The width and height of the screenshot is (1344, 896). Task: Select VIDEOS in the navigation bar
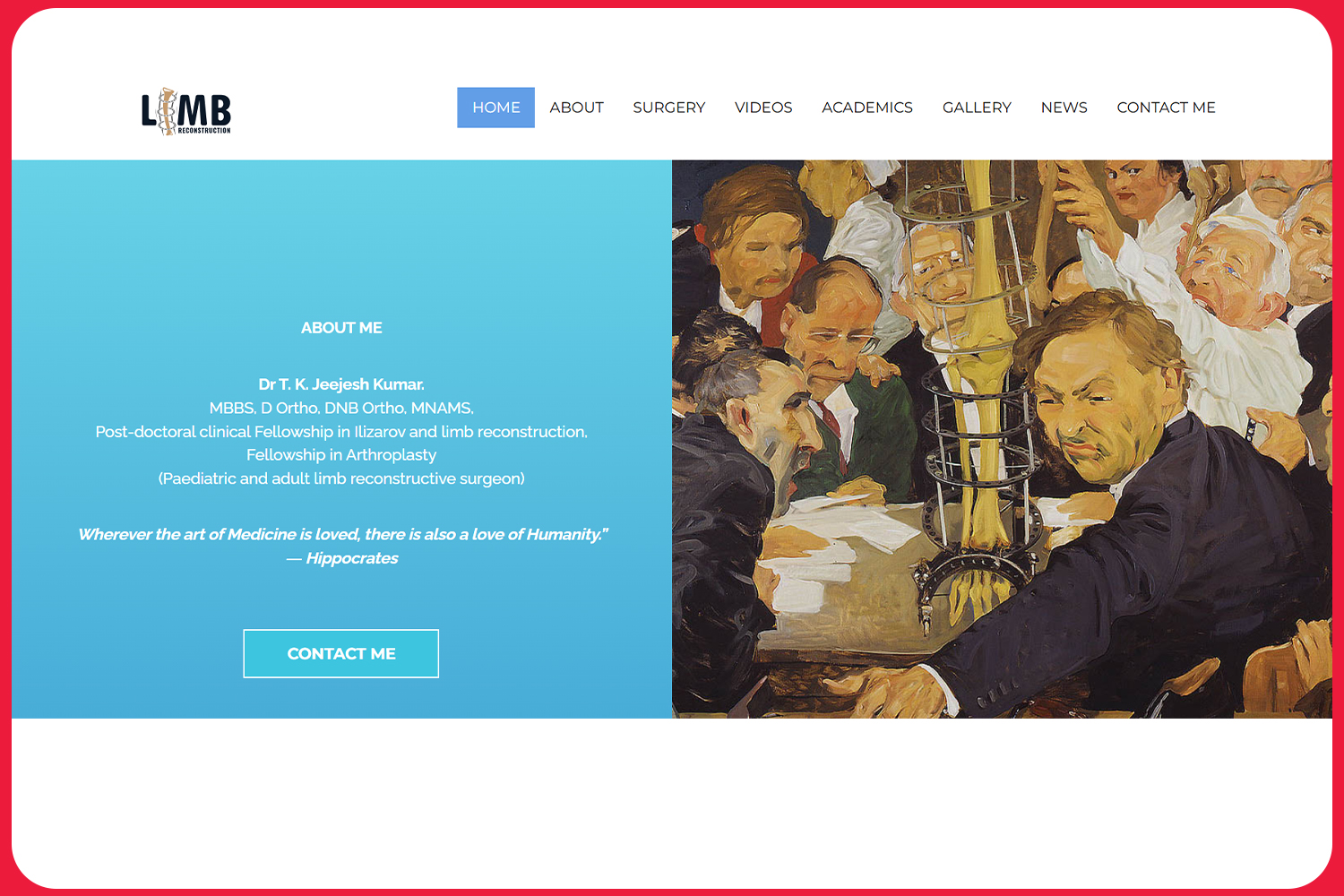tap(763, 108)
